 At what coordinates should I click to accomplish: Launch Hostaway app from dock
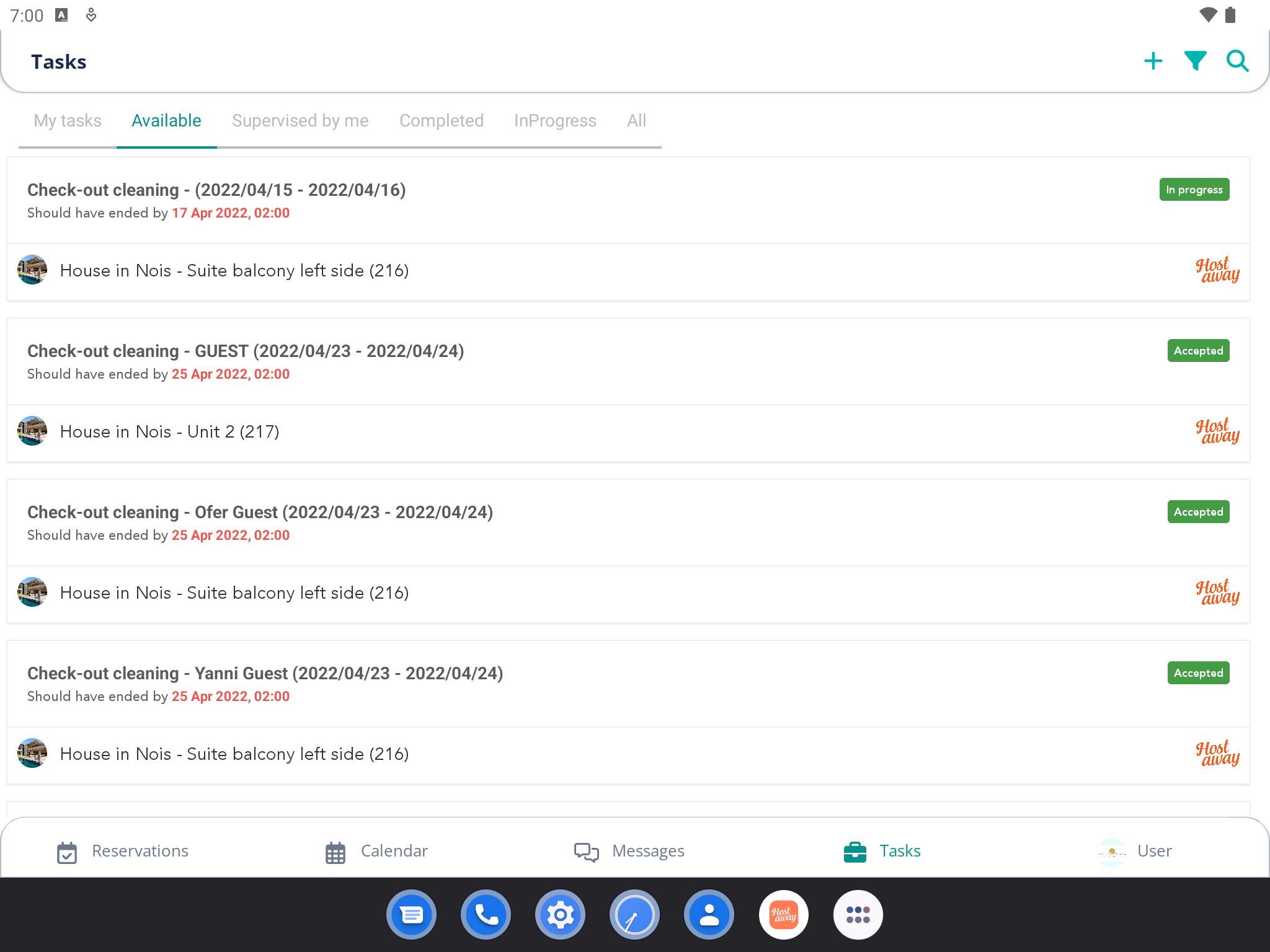coord(783,915)
